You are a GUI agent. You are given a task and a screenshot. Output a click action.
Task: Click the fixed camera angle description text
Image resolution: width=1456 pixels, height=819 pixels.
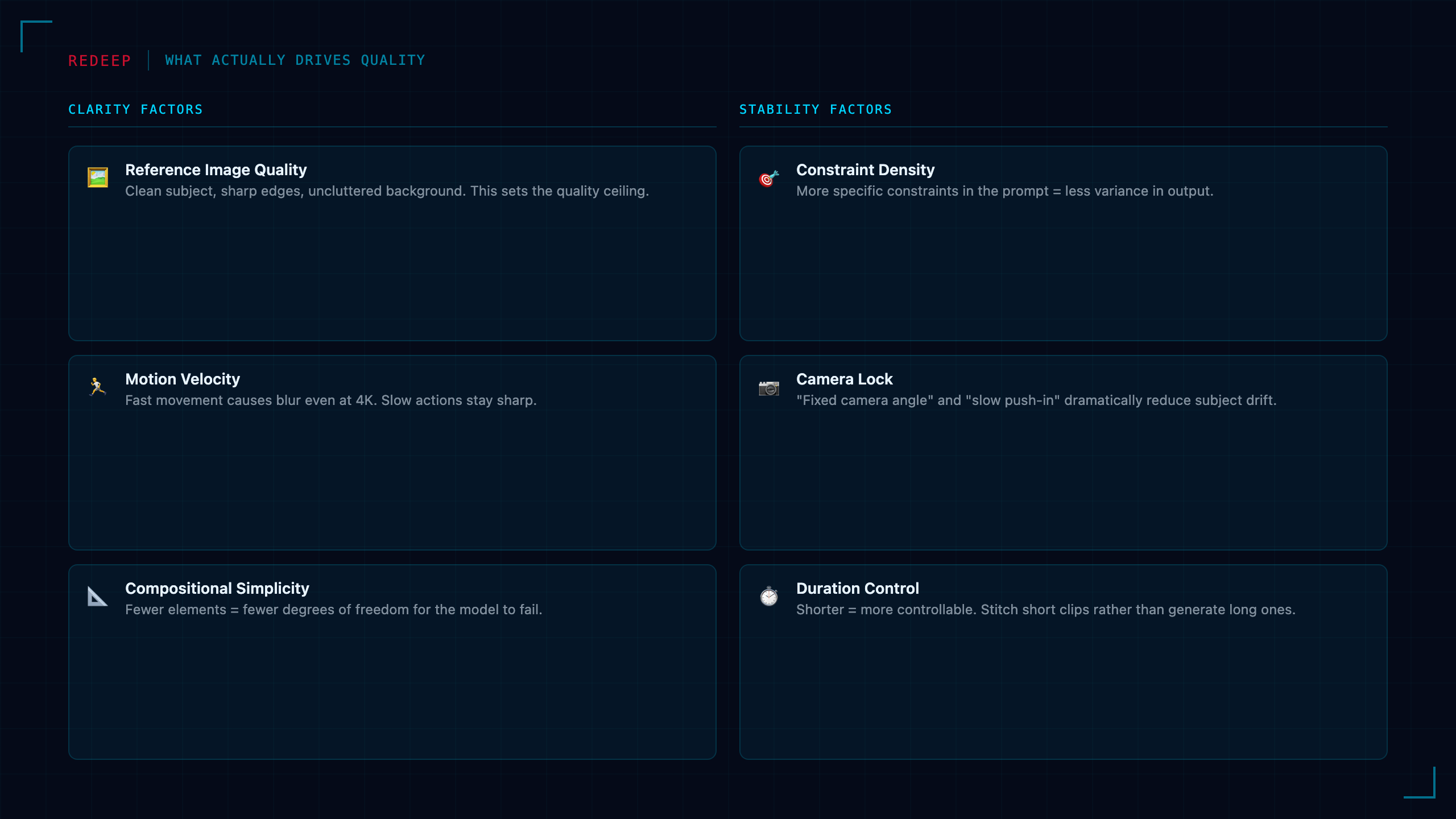(x=1036, y=400)
